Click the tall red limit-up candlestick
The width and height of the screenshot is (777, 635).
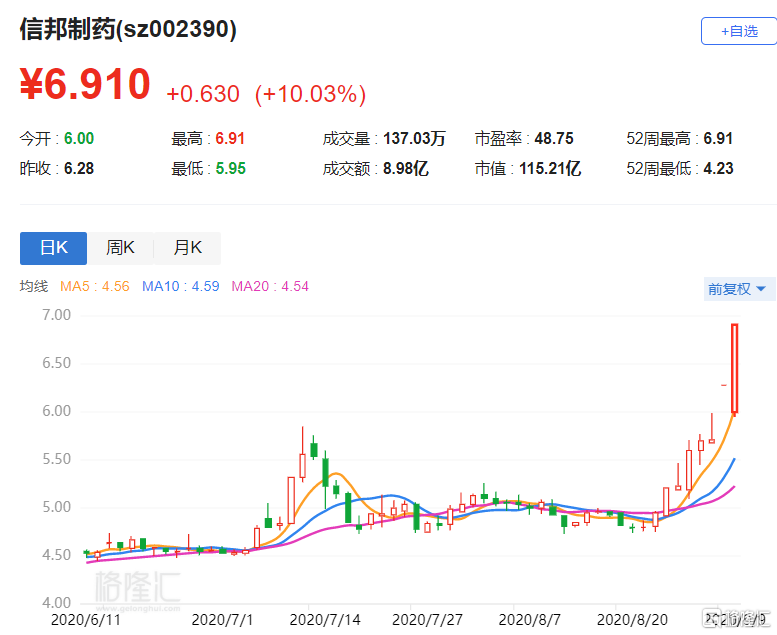pos(734,369)
